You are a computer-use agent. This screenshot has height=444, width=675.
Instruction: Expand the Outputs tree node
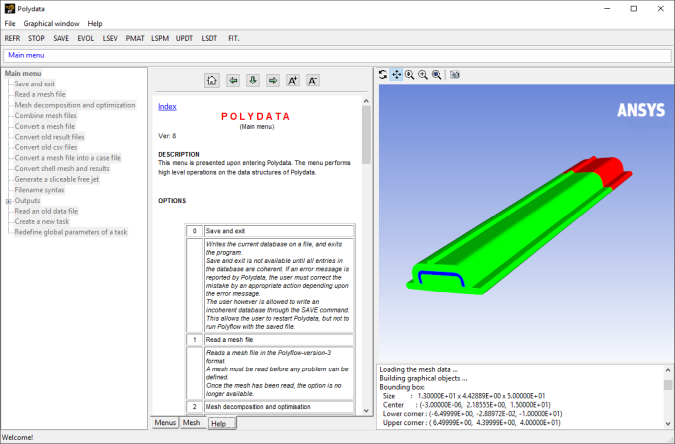tap(8, 201)
